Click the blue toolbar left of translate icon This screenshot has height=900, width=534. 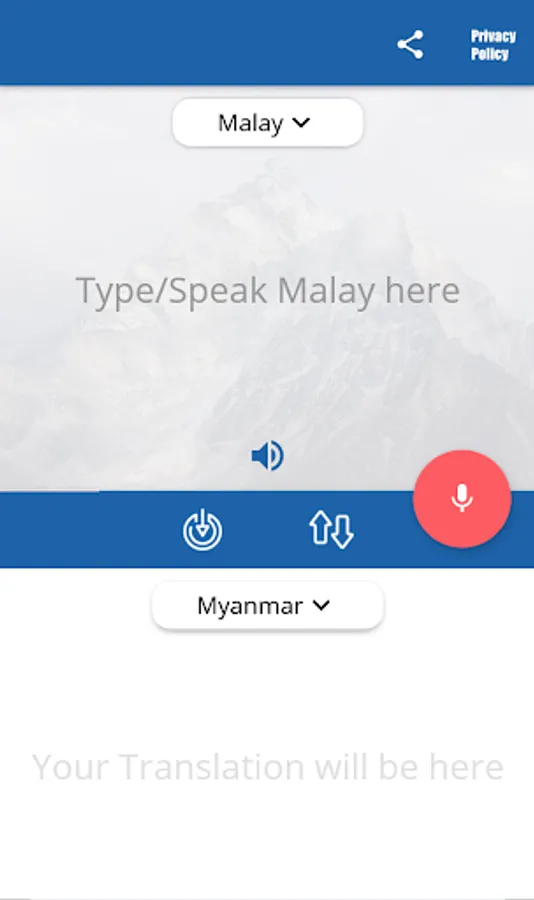(x=86, y=529)
